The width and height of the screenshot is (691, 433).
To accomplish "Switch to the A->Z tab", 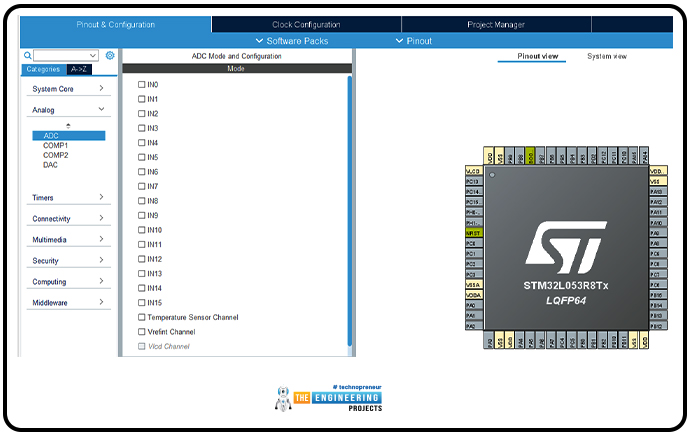I will (x=79, y=69).
